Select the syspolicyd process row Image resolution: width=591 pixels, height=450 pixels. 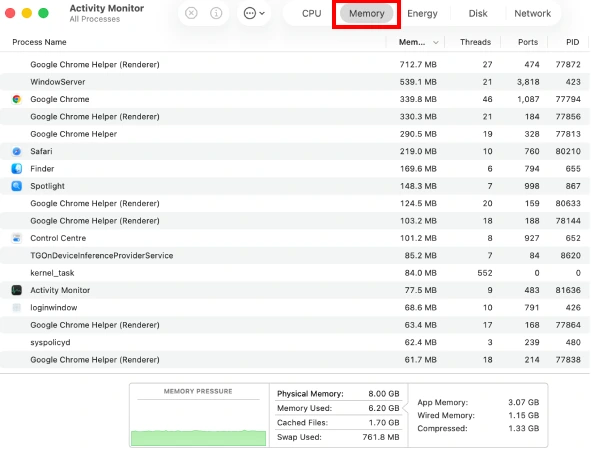click(x=295, y=342)
